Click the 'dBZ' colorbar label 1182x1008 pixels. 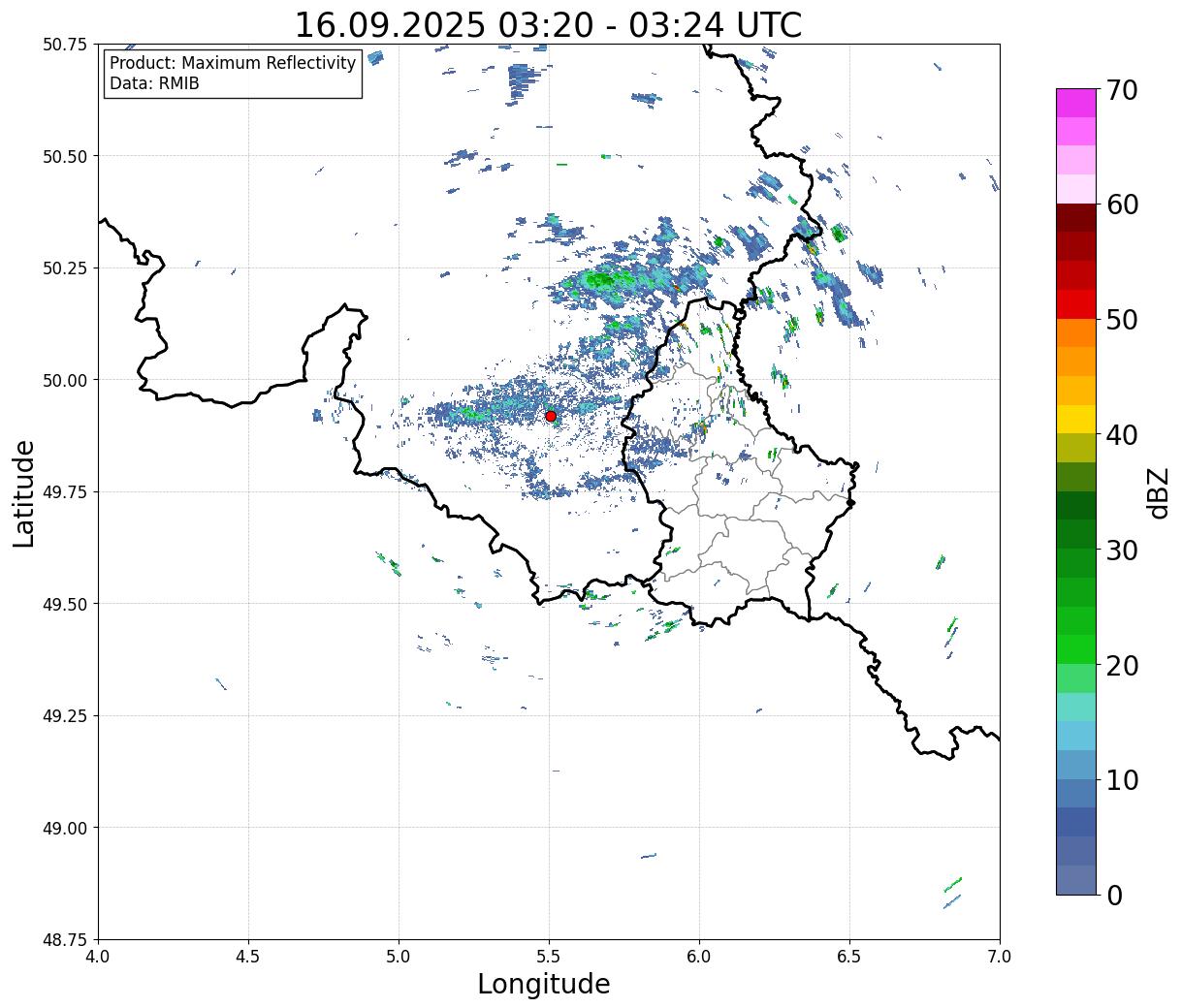pos(1159,491)
